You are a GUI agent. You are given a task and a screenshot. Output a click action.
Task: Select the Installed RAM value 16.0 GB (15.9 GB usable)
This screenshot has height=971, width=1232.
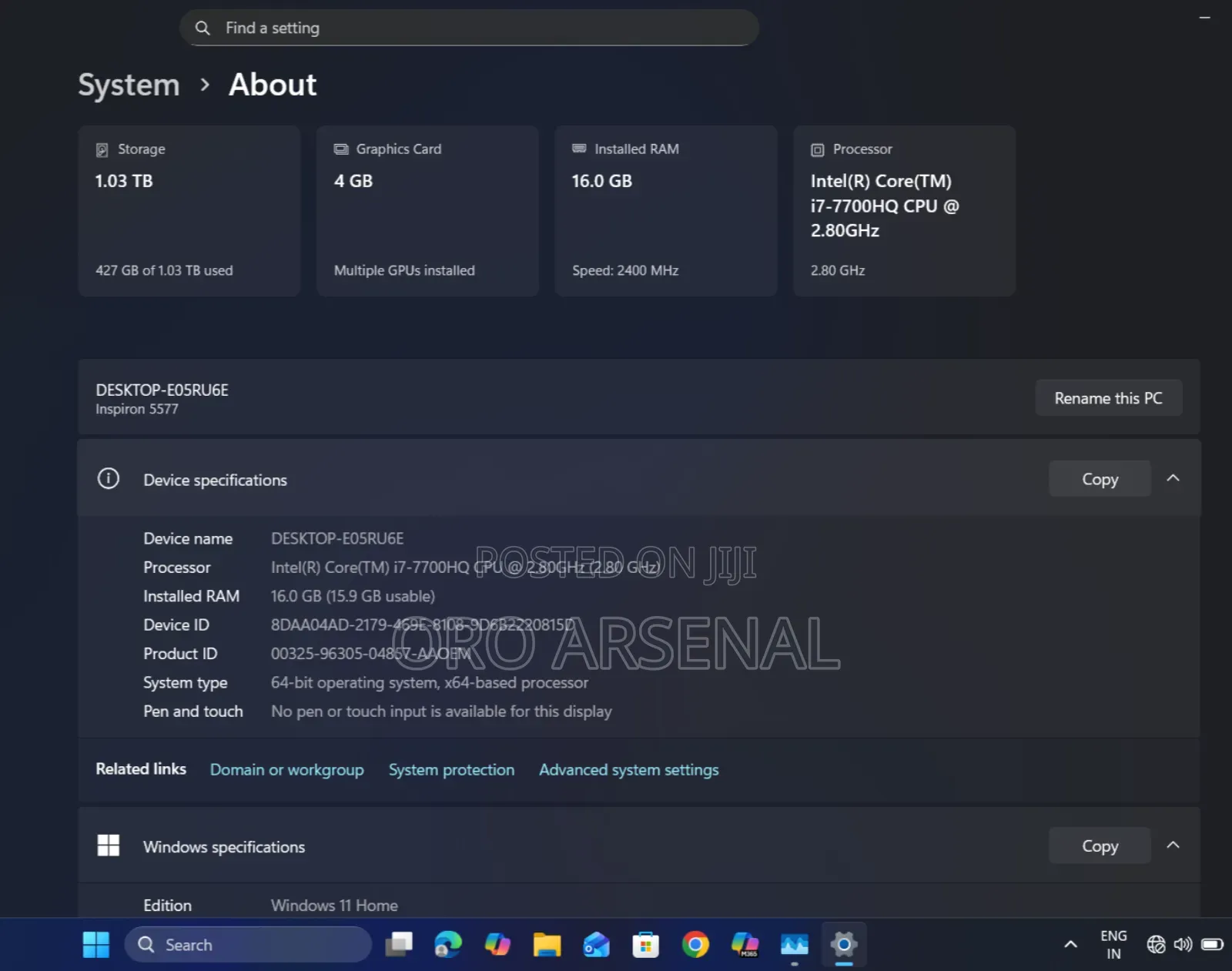[x=353, y=596]
